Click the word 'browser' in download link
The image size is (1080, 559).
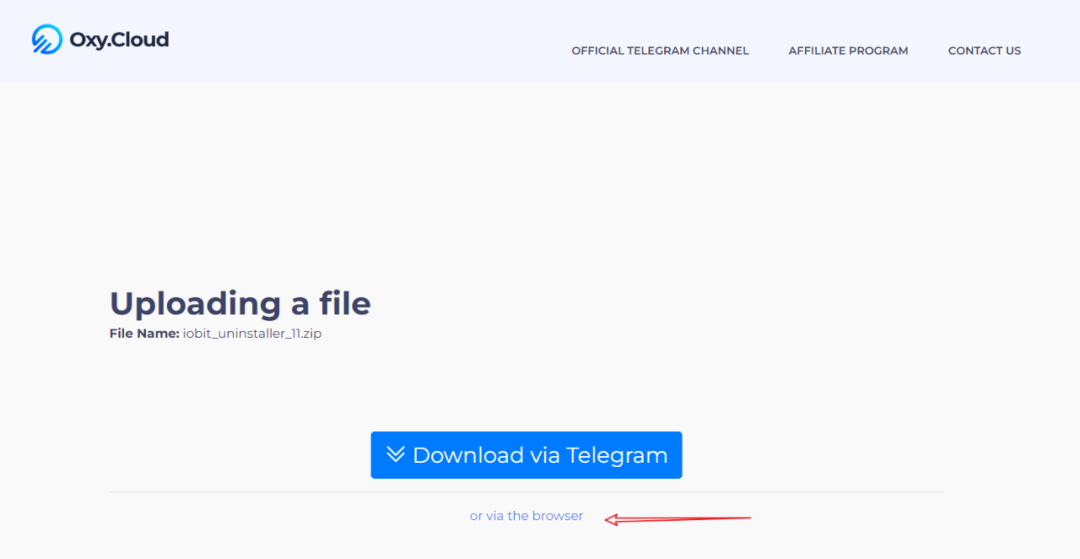557,516
